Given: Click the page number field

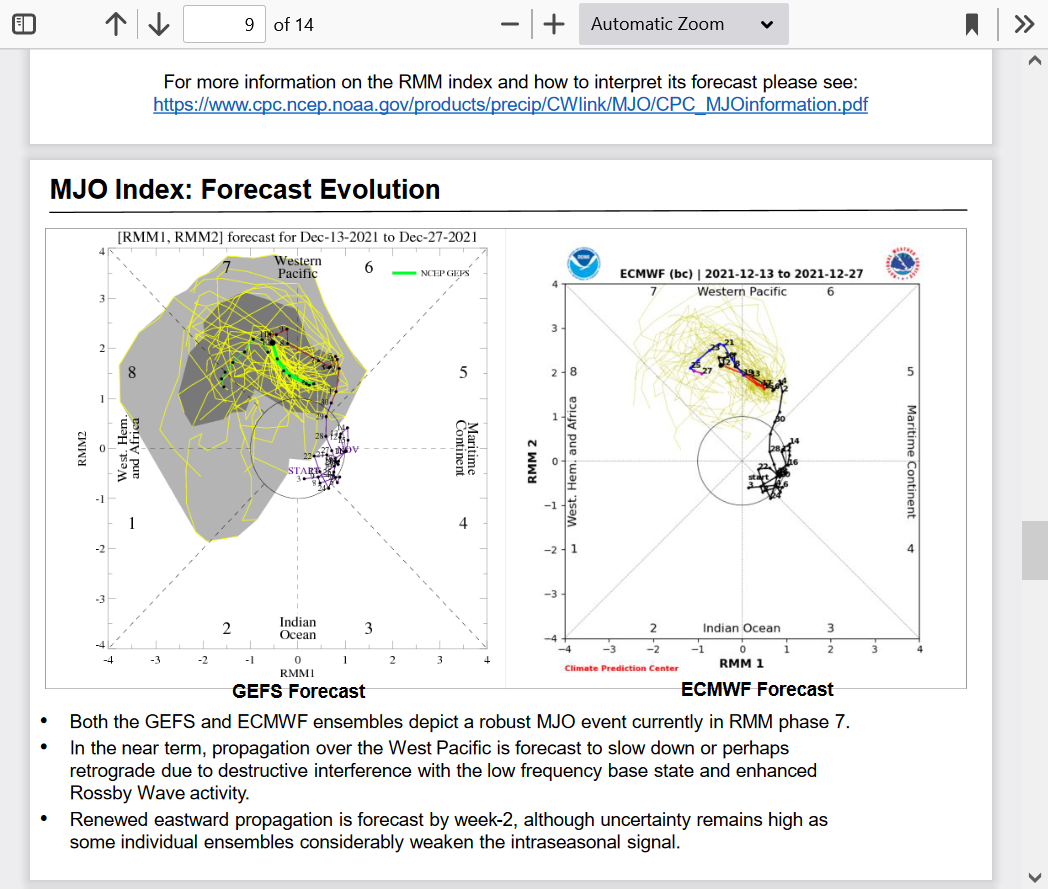Looking at the screenshot, I should click(x=224, y=25).
